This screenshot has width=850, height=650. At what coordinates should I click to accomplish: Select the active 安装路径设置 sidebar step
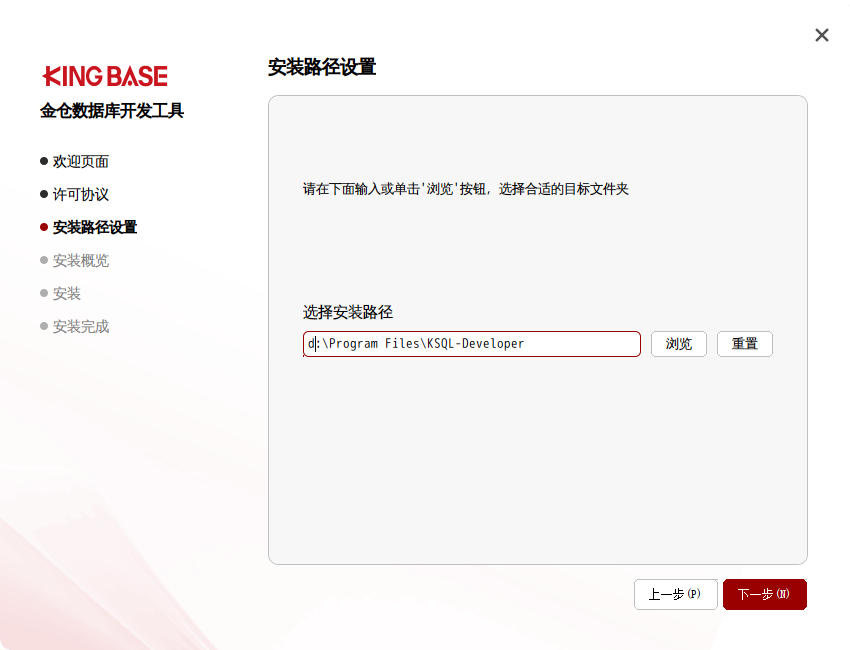pyautogui.click(x=94, y=227)
